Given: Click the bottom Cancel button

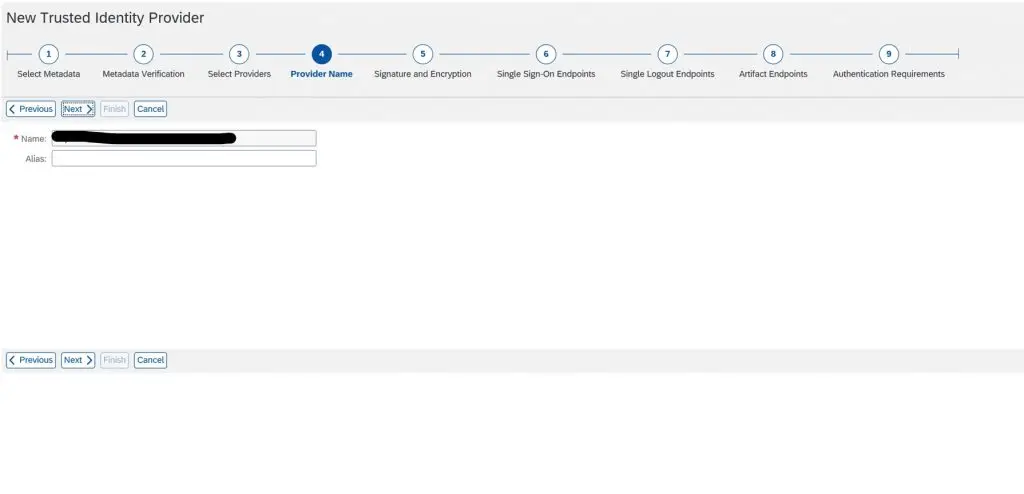Looking at the screenshot, I should pyautogui.click(x=150, y=360).
